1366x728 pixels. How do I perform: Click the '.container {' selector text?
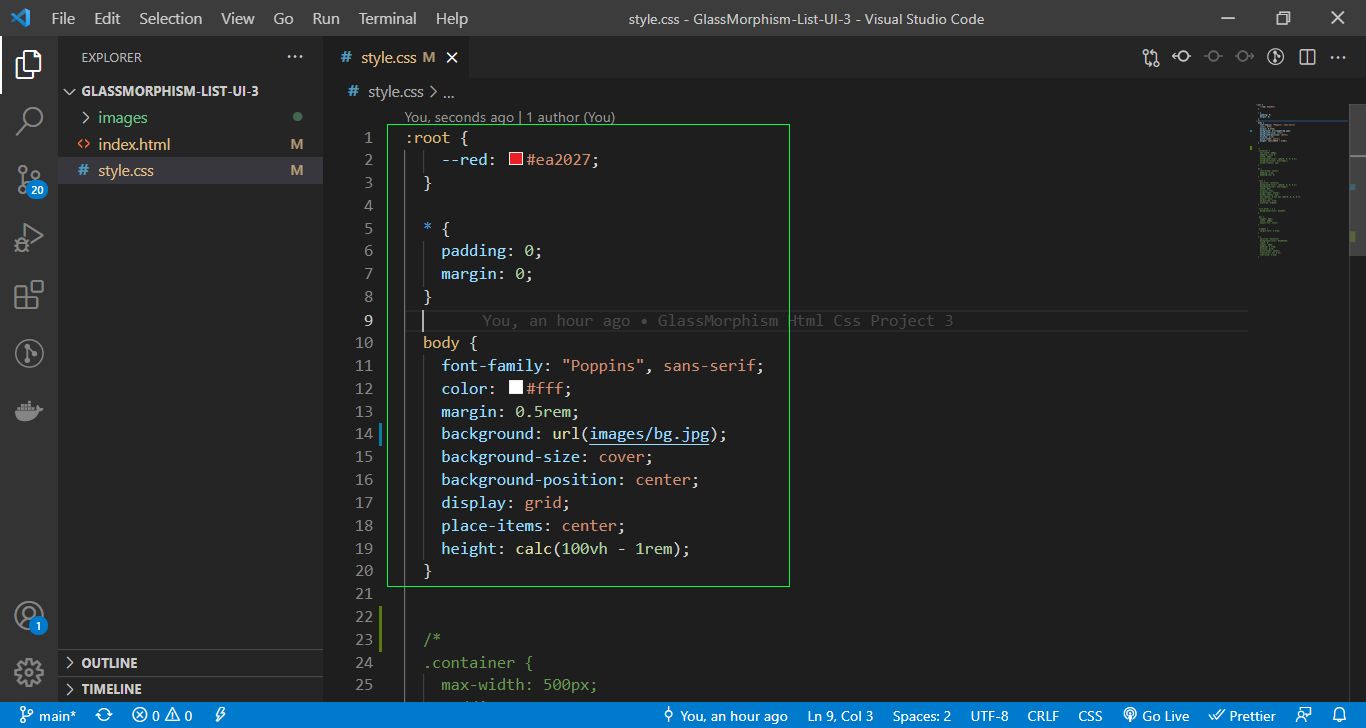[478, 663]
